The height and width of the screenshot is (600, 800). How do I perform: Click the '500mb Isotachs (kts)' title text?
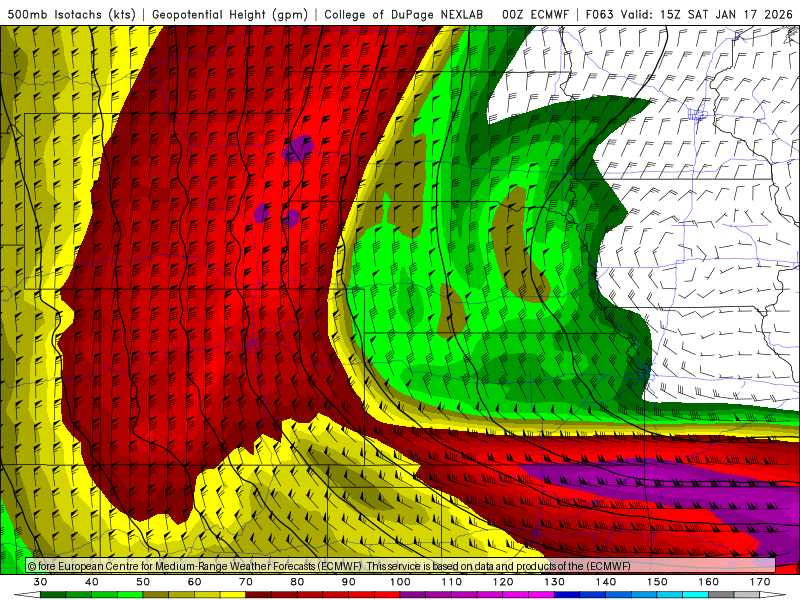point(72,14)
